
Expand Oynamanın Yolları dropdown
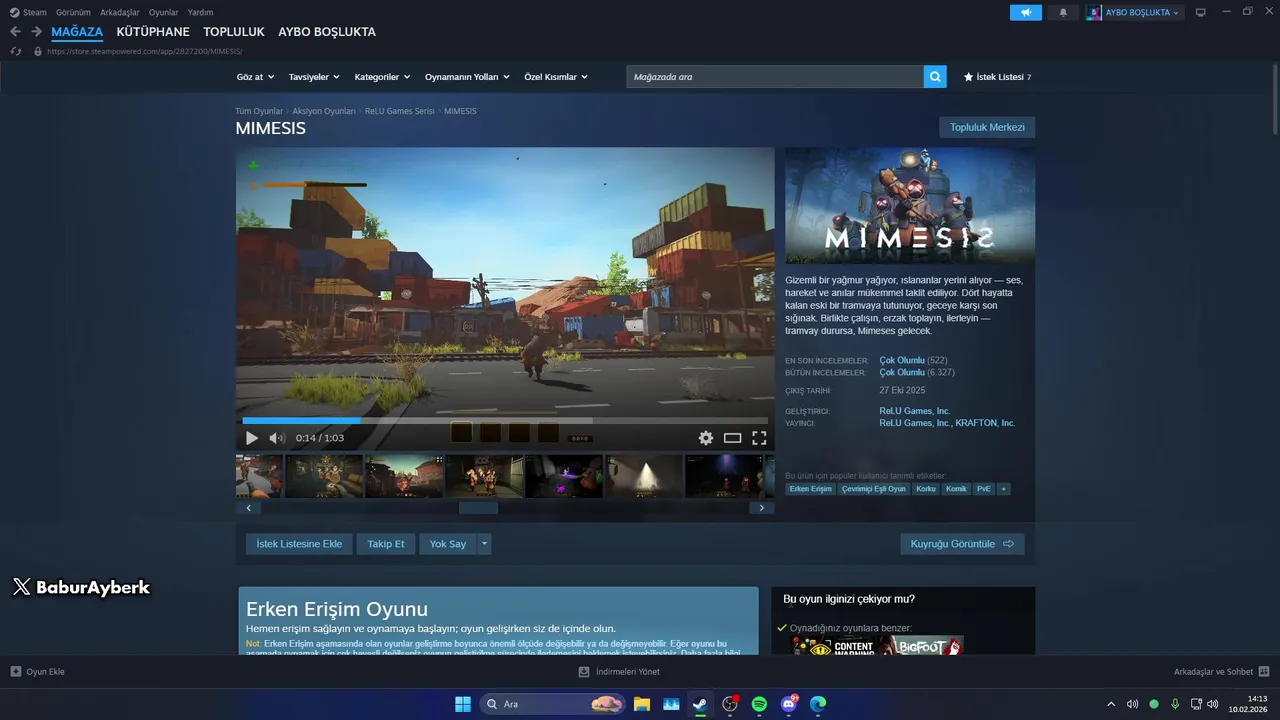pyautogui.click(x=467, y=77)
